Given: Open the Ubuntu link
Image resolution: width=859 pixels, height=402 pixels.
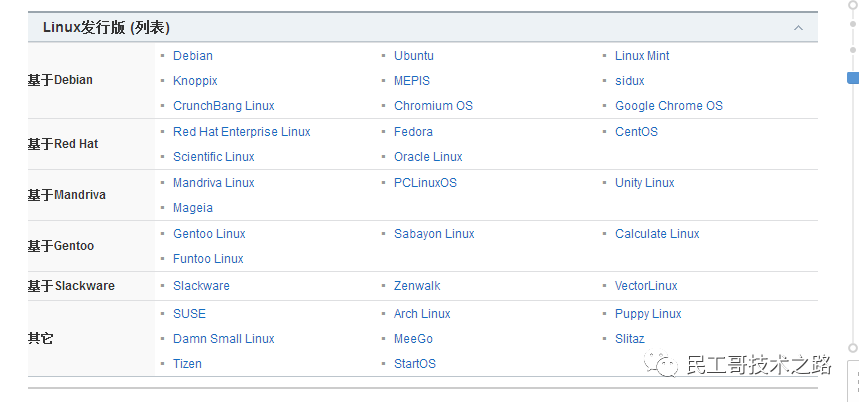Looking at the screenshot, I should [x=414, y=56].
